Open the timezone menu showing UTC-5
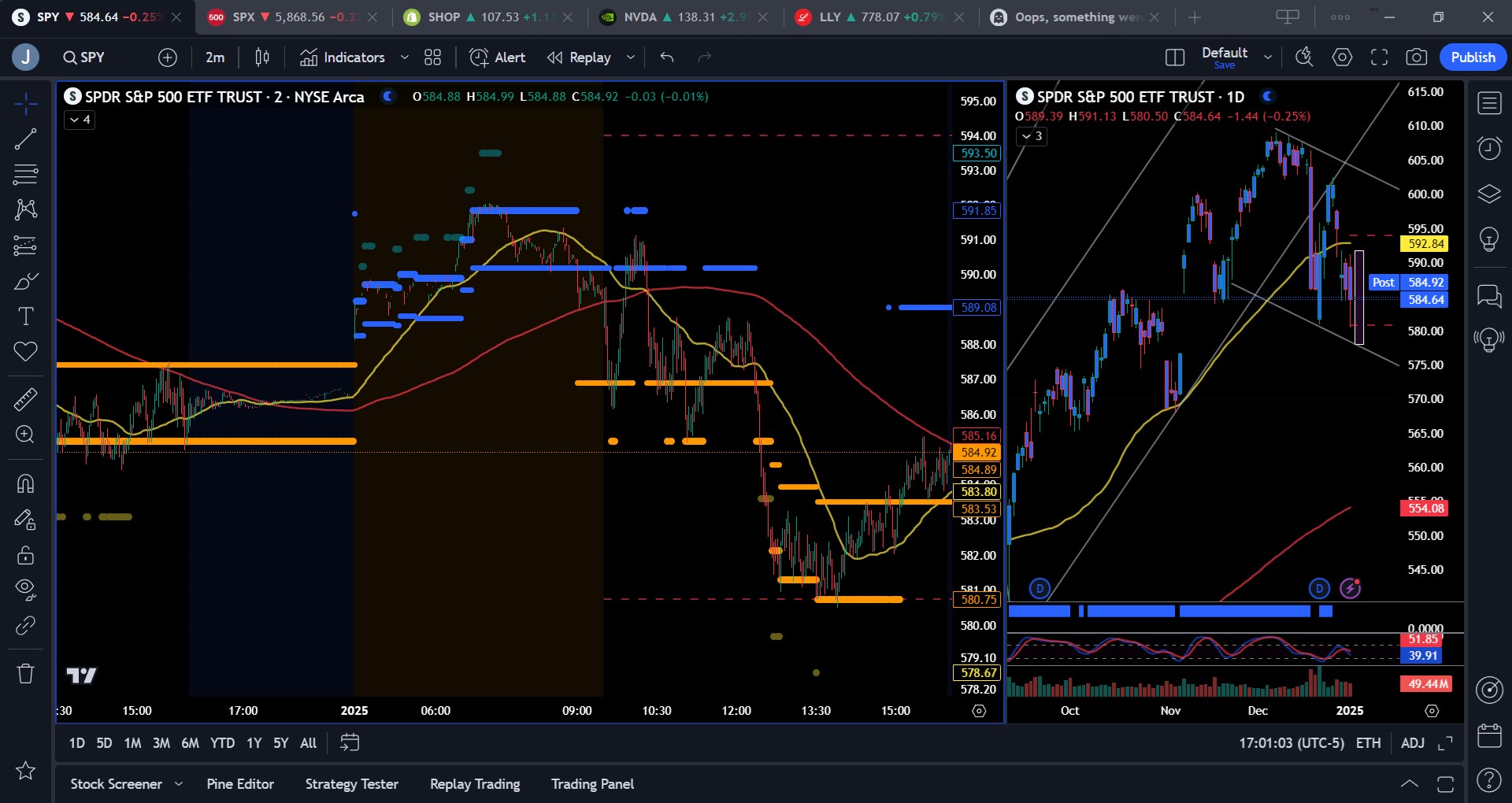This screenshot has height=803, width=1512. point(1291,742)
